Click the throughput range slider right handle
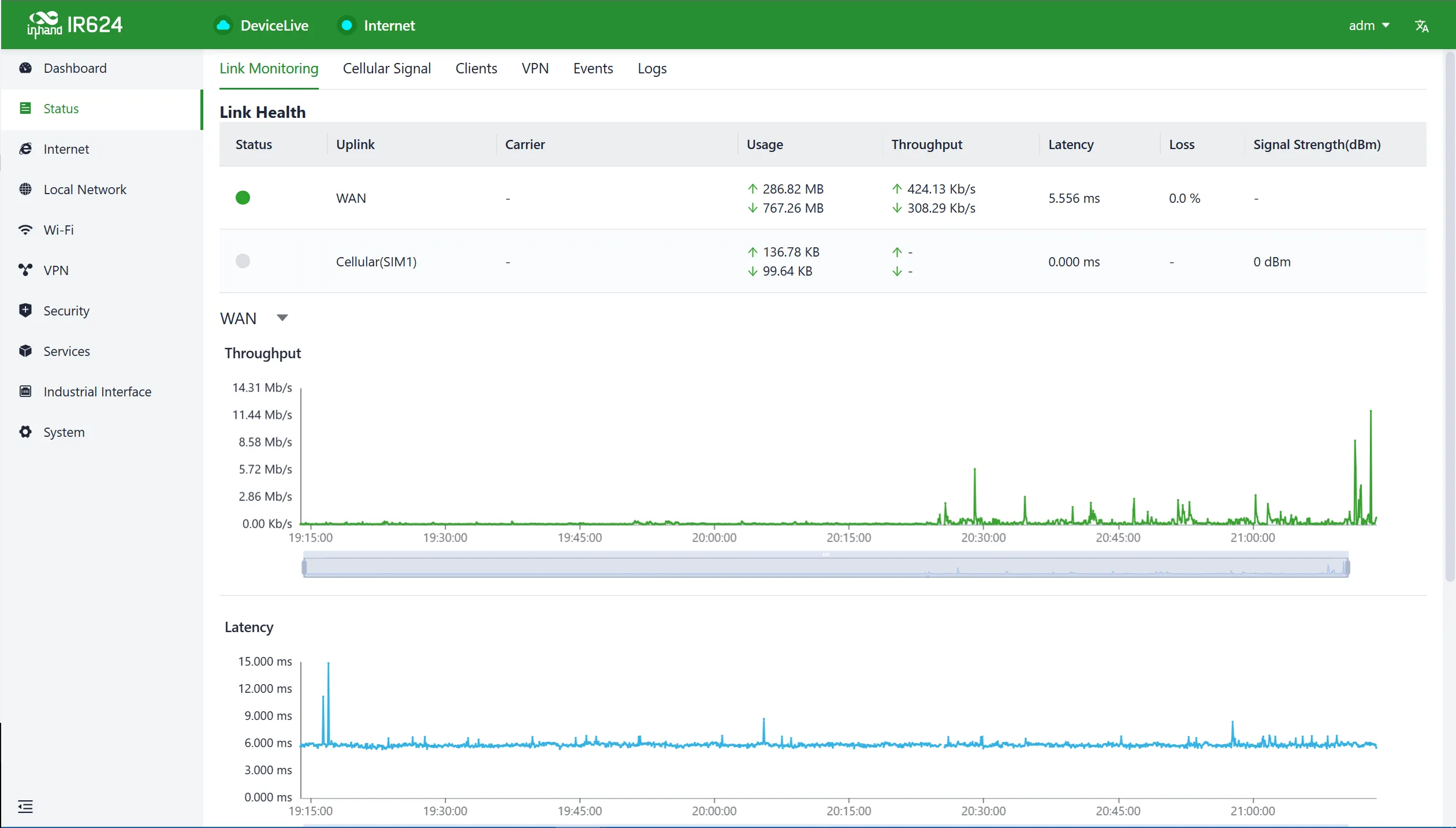 pos(1347,568)
